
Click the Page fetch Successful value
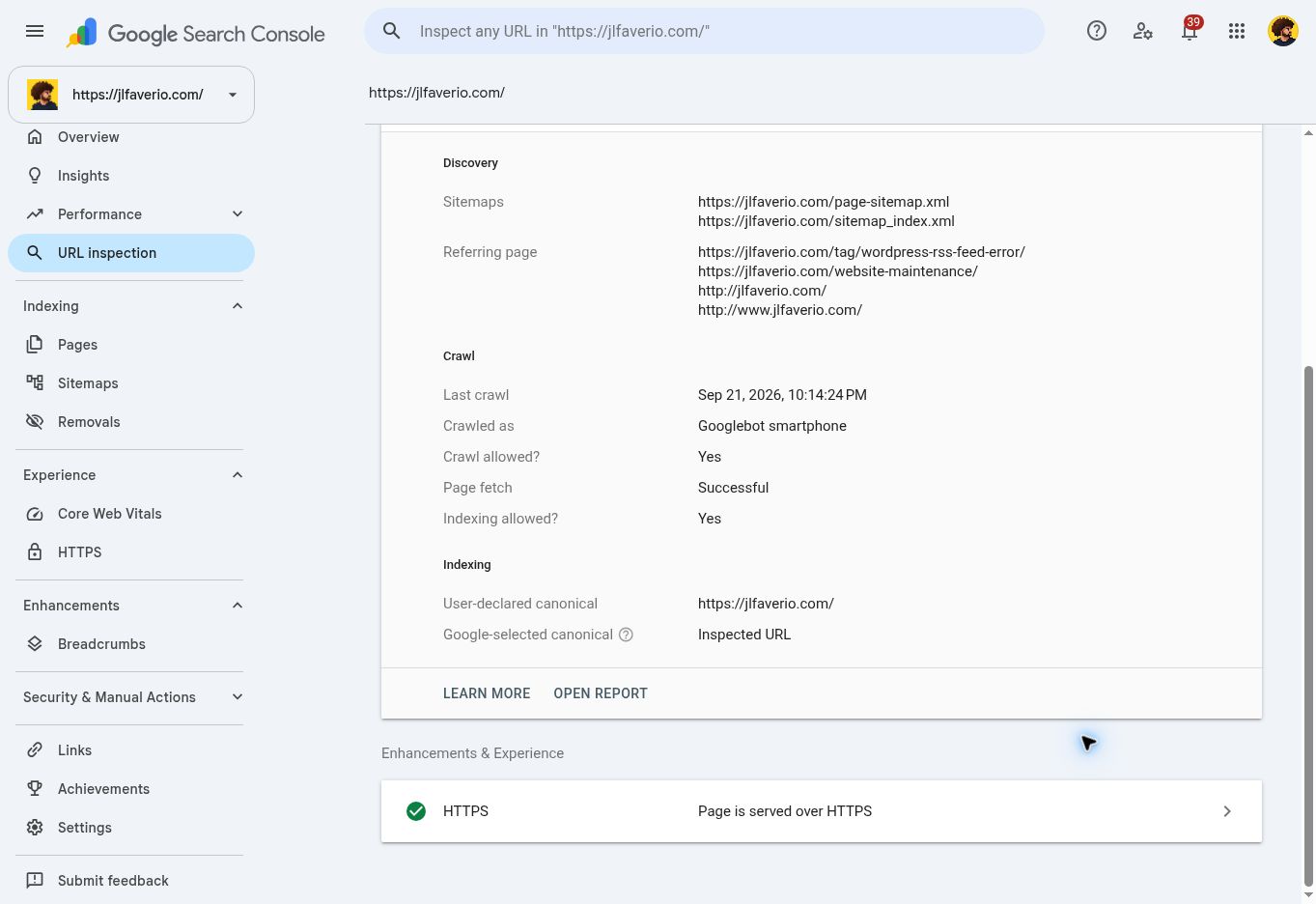pos(734,488)
